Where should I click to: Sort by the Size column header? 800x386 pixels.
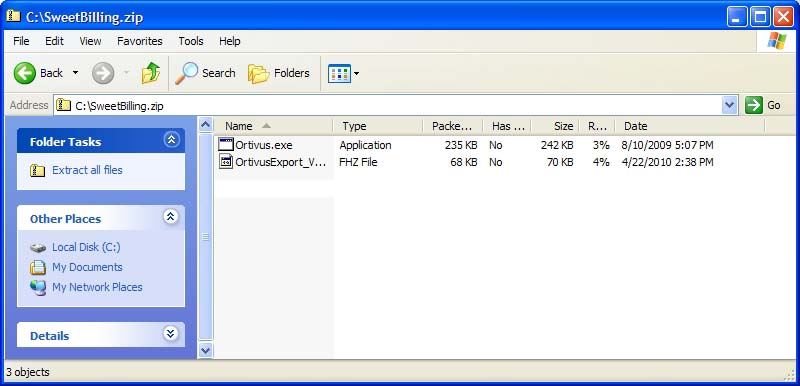(x=555, y=126)
